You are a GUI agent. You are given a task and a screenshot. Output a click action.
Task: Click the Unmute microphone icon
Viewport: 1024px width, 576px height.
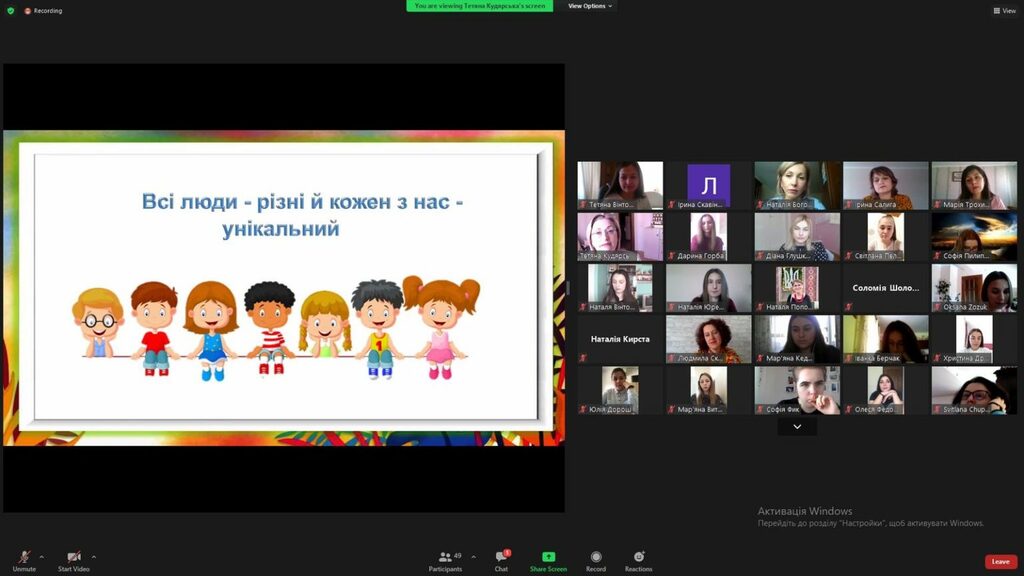pos(24,557)
